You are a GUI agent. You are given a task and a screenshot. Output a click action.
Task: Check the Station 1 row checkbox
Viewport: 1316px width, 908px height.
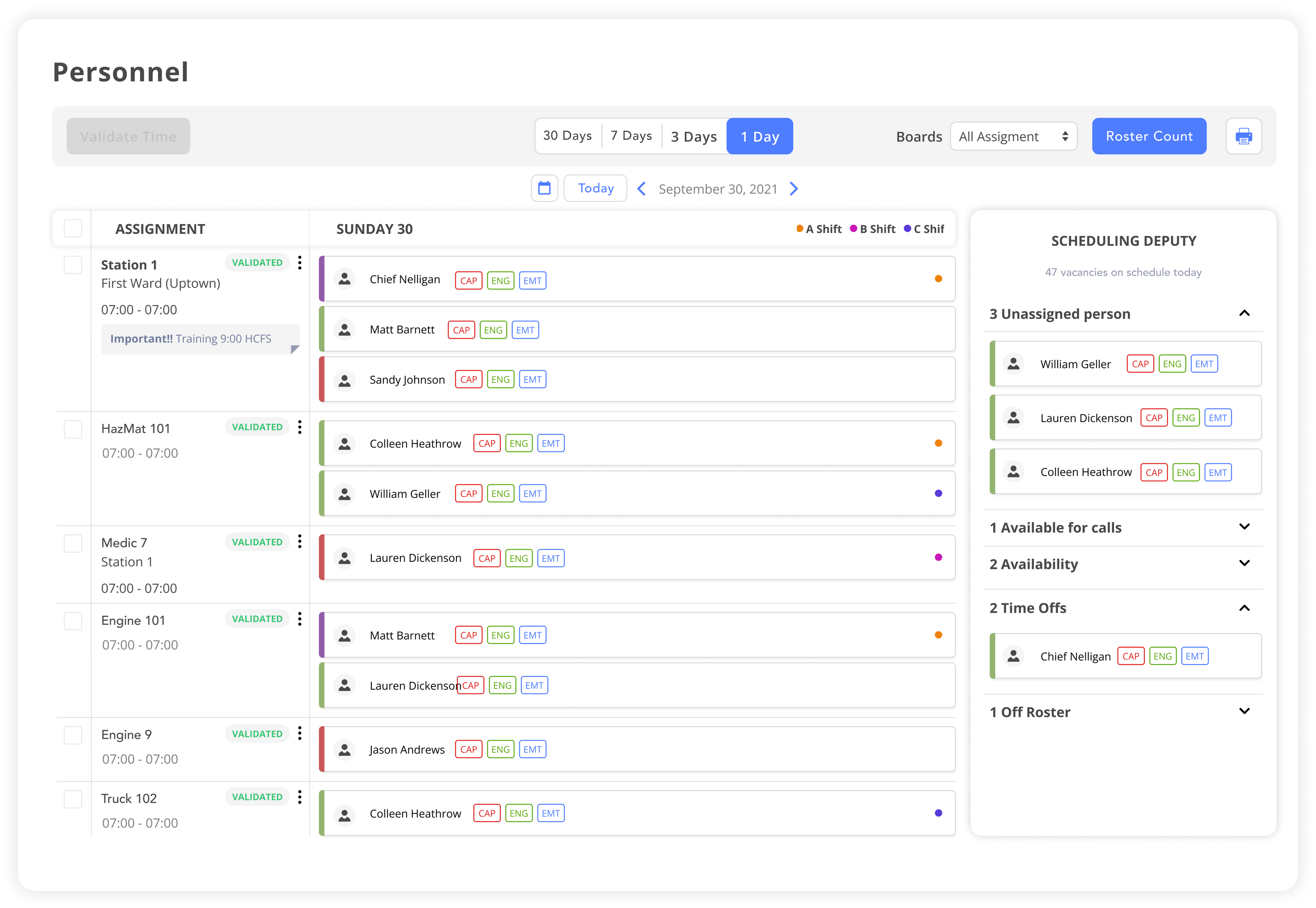(x=72, y=264)
